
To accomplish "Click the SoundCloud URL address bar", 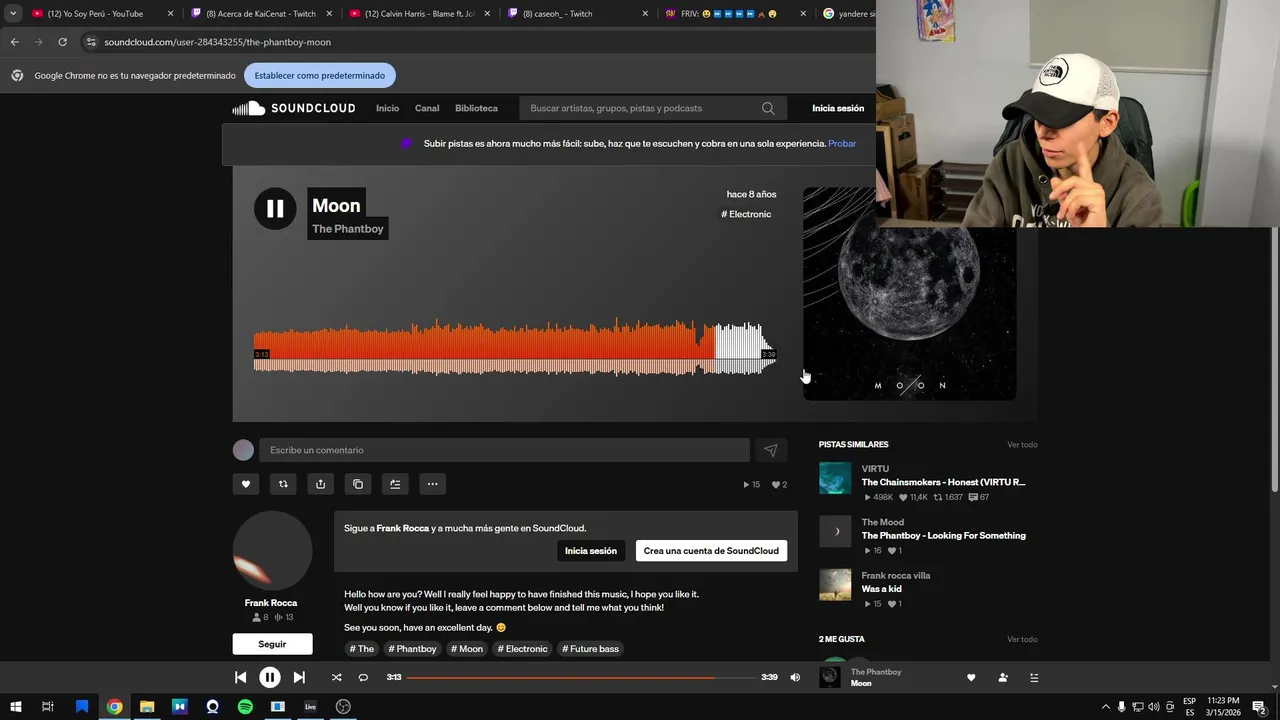I will point(480,42).
